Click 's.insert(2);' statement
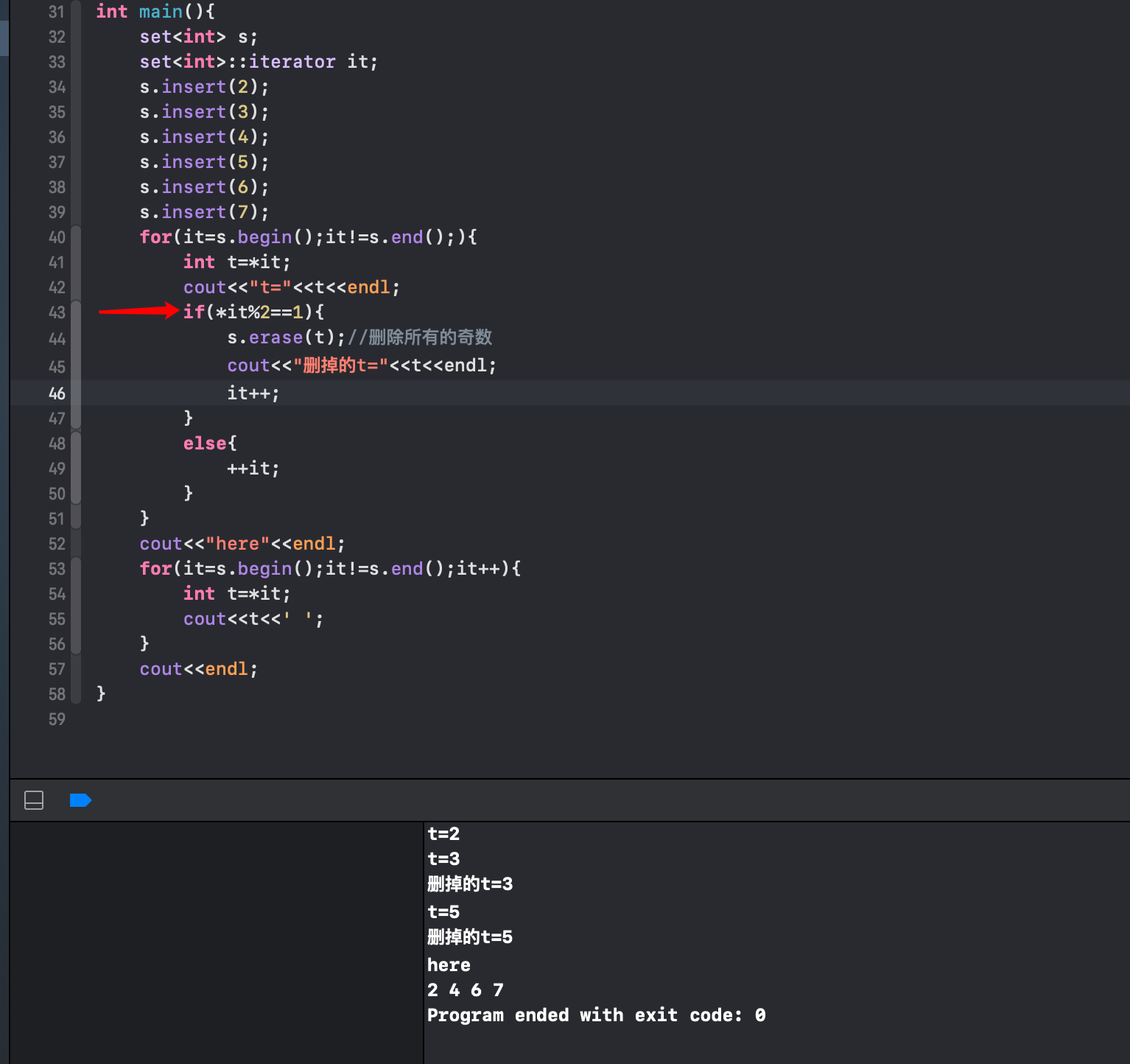This screenshot has height=1064, width=1130. click(204, 87)
